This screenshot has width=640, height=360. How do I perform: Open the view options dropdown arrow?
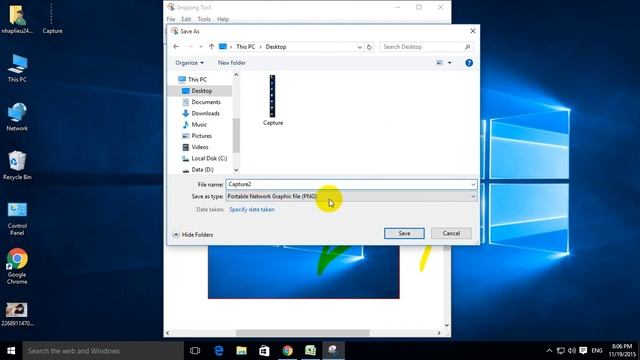[449, 63]
